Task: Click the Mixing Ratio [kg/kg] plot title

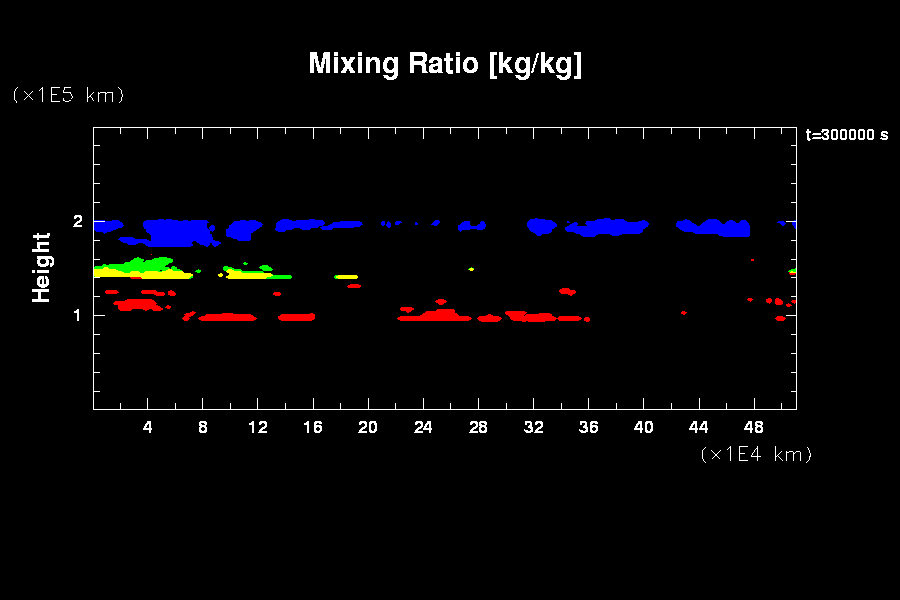Action: pyautogui.click(x=445, y=64)
